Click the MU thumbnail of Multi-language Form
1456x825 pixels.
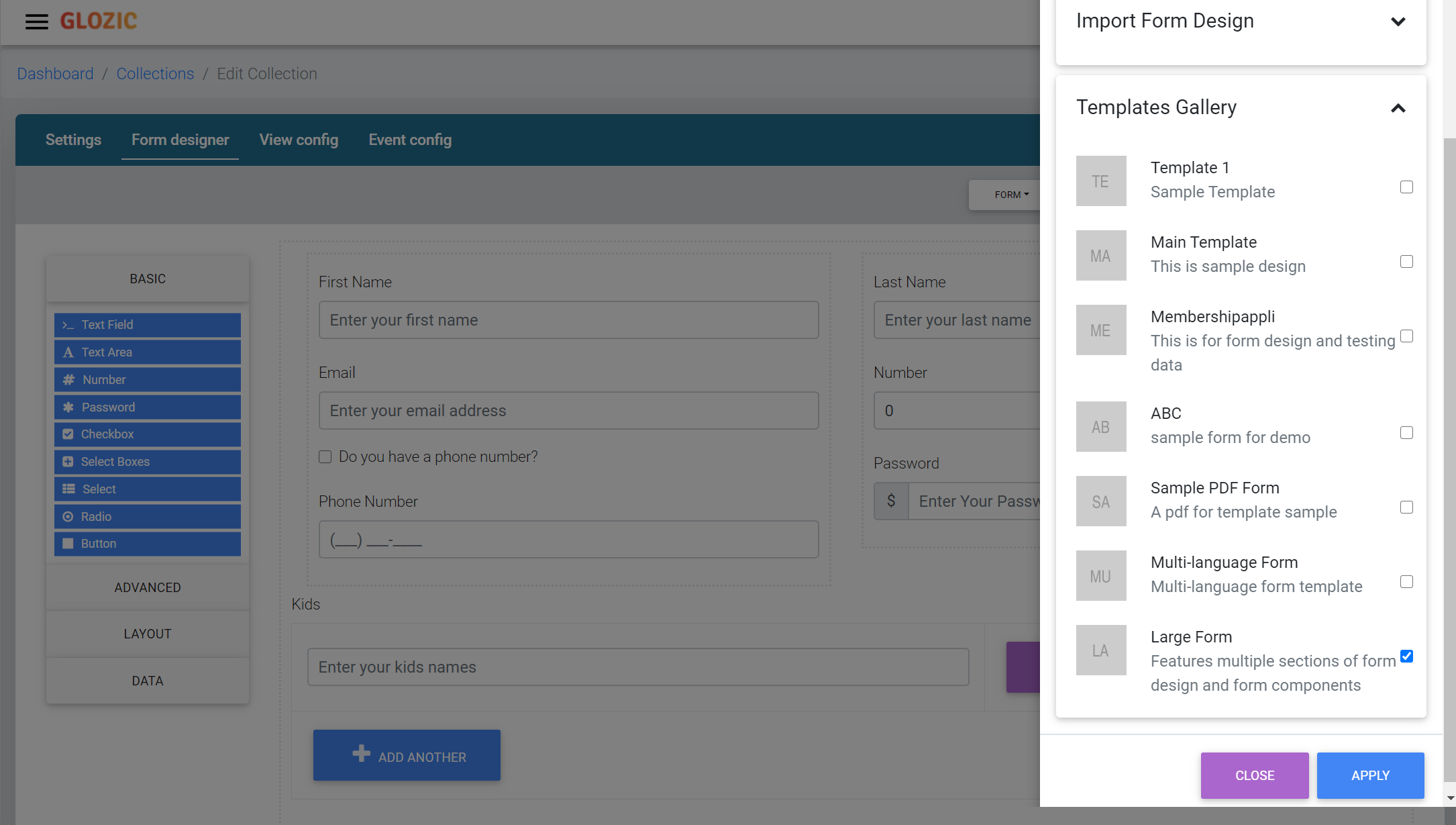click(x=1101, y=576)
